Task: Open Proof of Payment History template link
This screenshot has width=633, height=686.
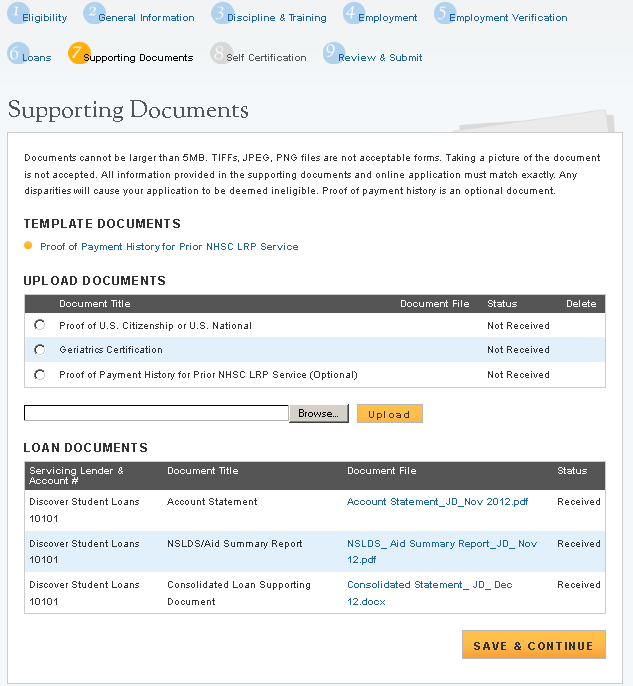Action: (x=169, y=247)
